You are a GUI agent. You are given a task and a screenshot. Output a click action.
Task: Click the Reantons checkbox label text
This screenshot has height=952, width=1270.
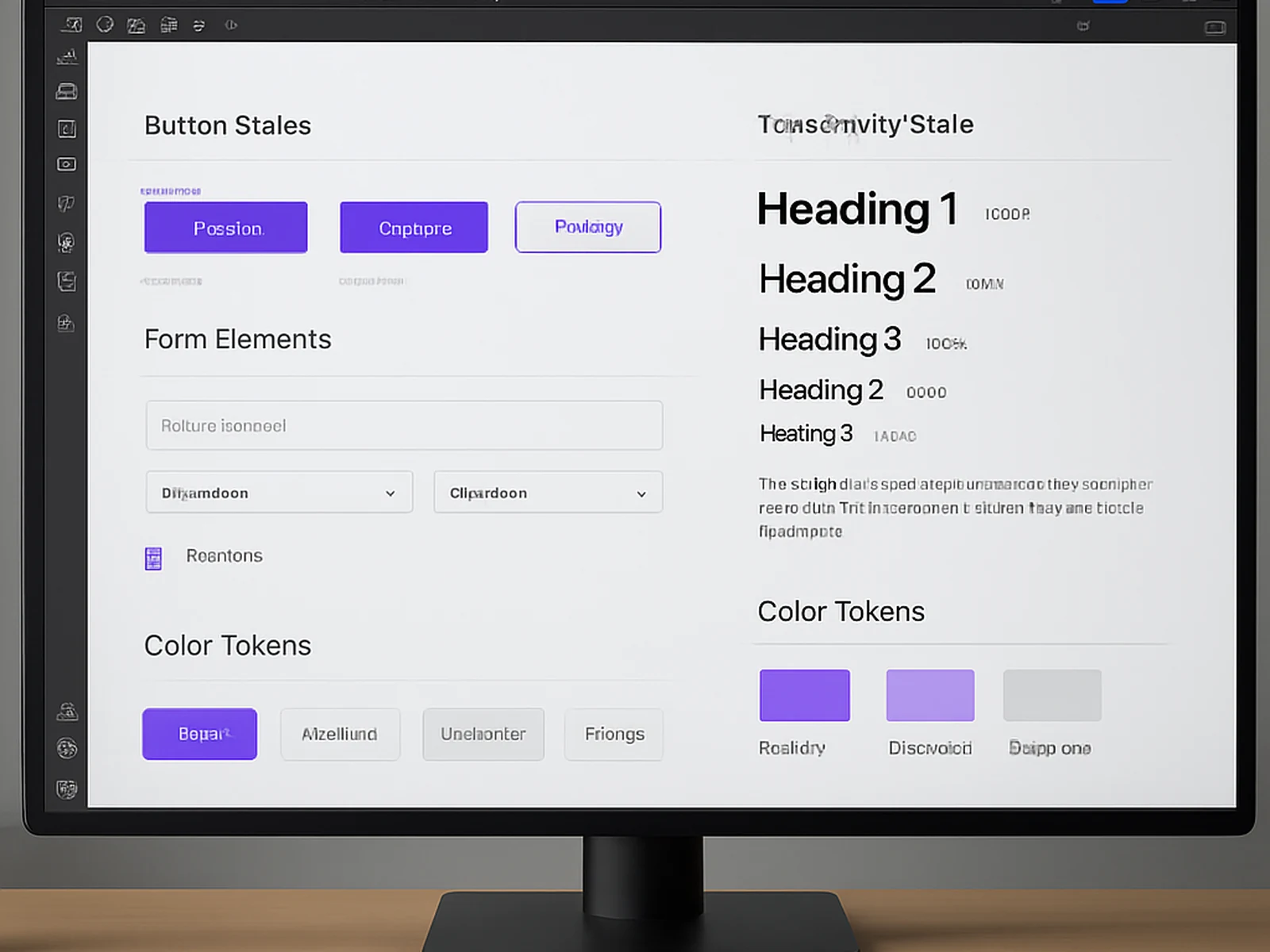pos(224,555)
